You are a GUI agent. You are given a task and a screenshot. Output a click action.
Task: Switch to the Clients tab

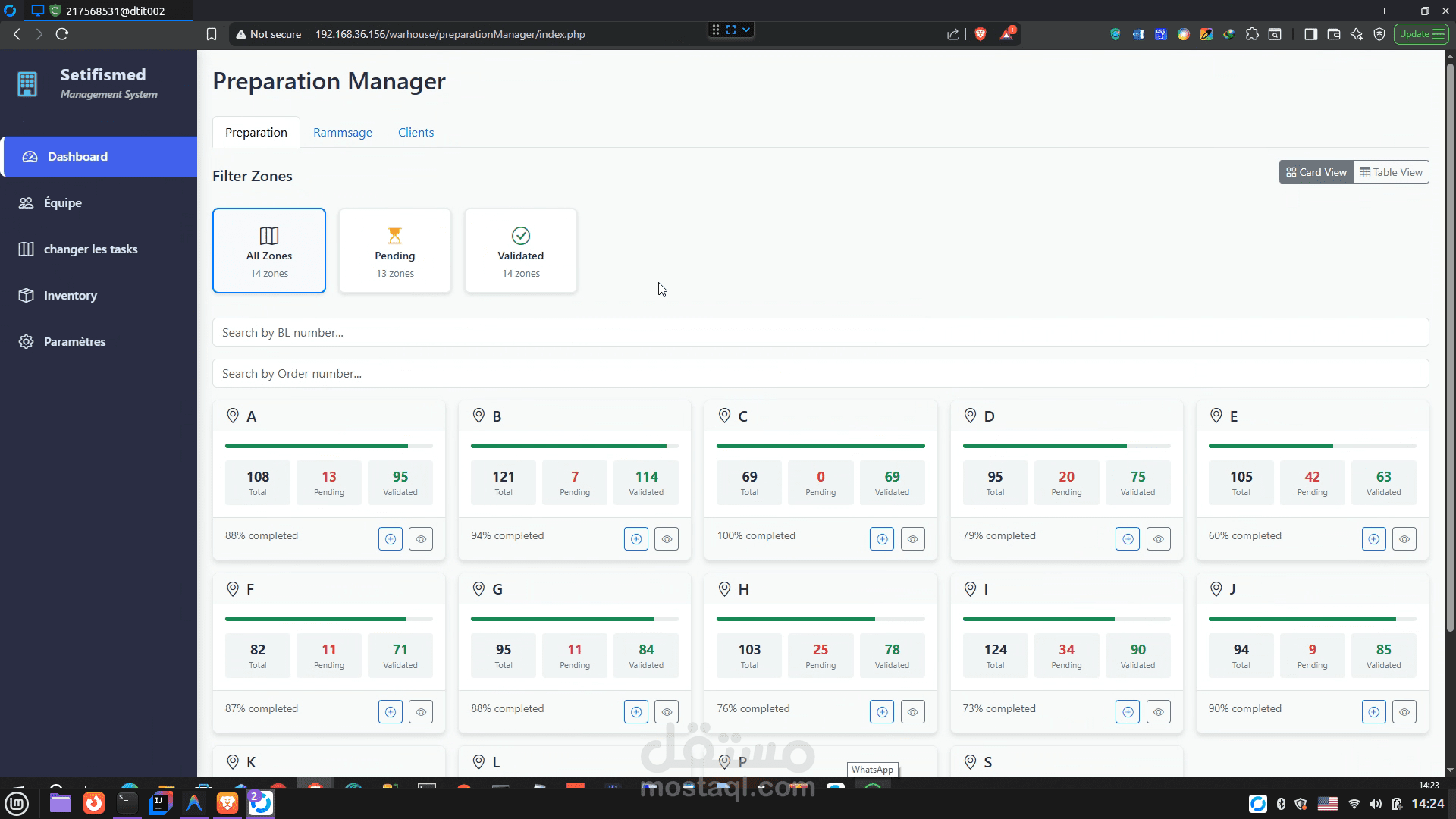[416, 133]
